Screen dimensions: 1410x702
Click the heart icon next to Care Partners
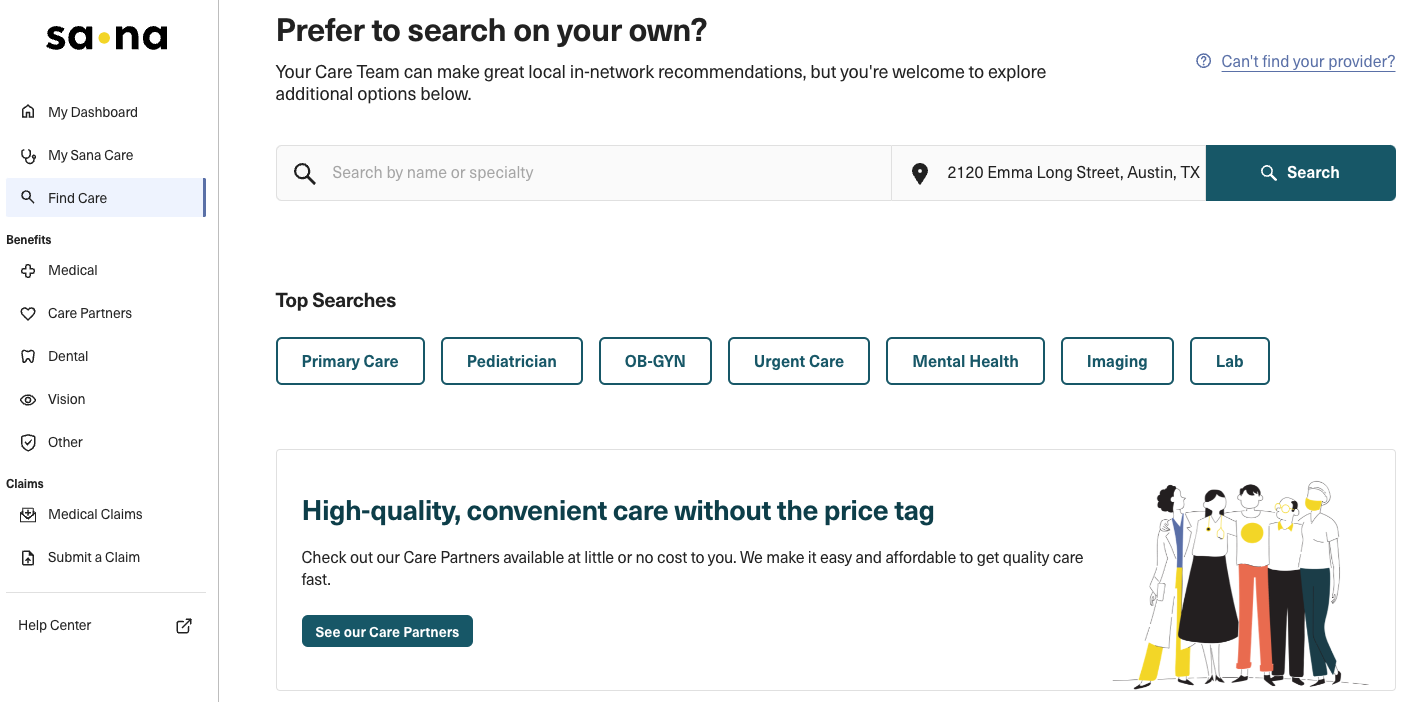click(28, 313)
